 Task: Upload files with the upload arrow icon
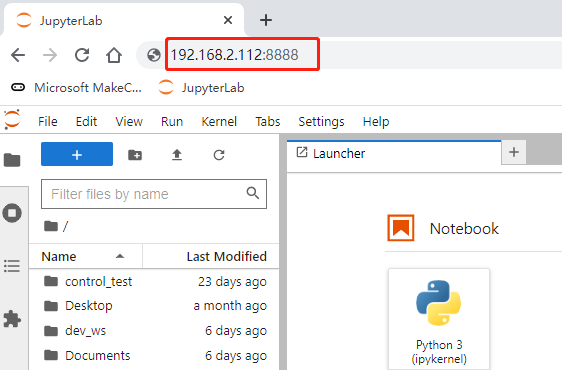click(177, 155)
